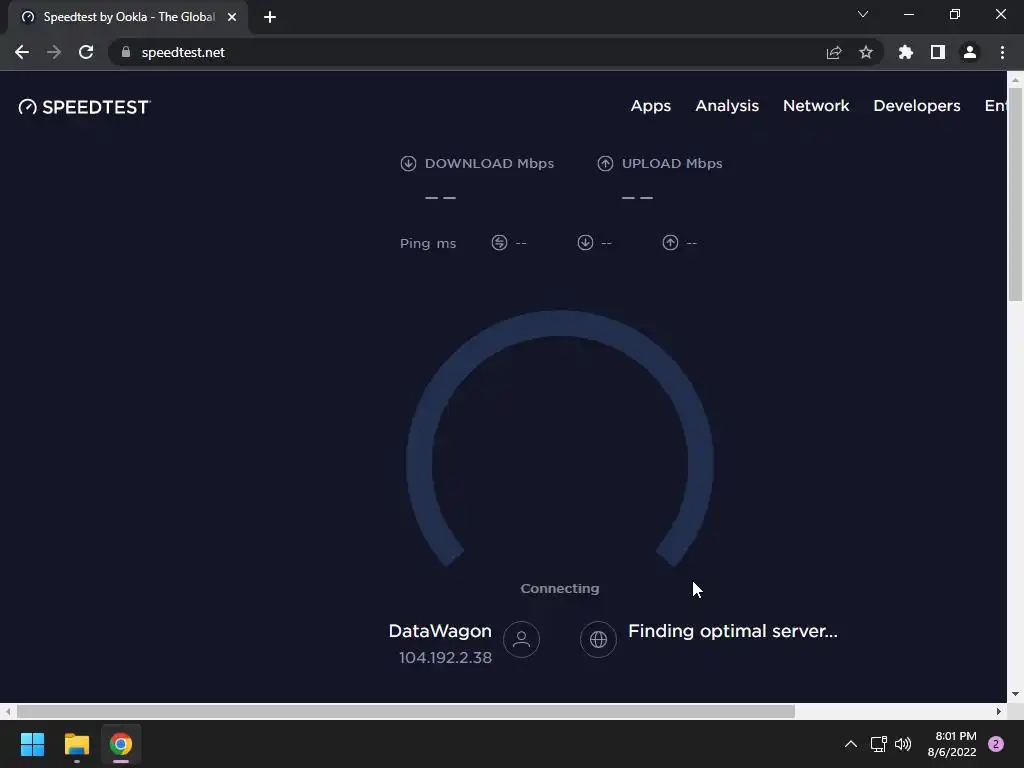The height and width of the screenshot is (768, 1024).
Task: Share this page using the share icon
Action: (x=834, y=52)
